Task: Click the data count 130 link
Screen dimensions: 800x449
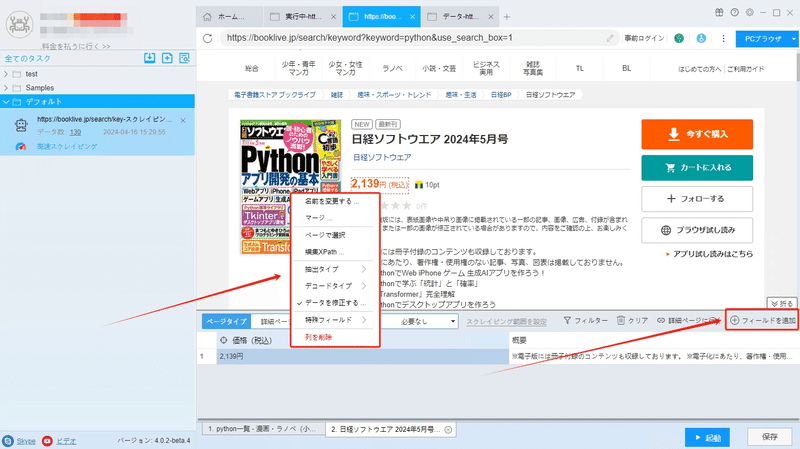Action: 76,132
